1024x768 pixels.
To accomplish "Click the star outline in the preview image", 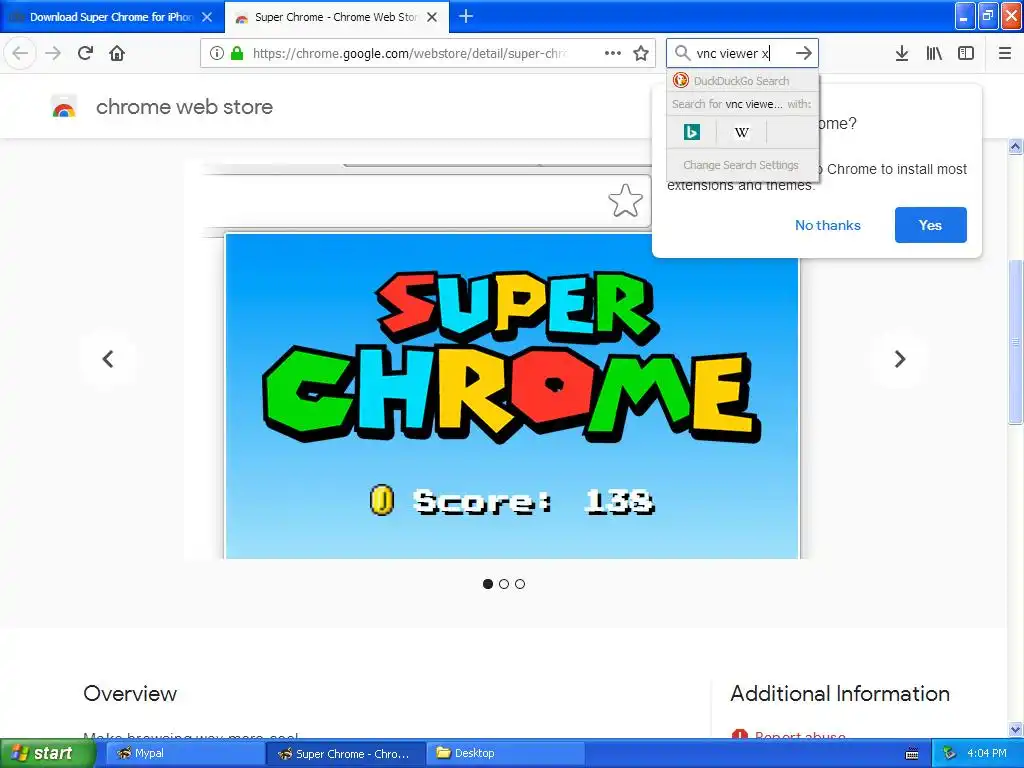I will (x=625, y=200).
